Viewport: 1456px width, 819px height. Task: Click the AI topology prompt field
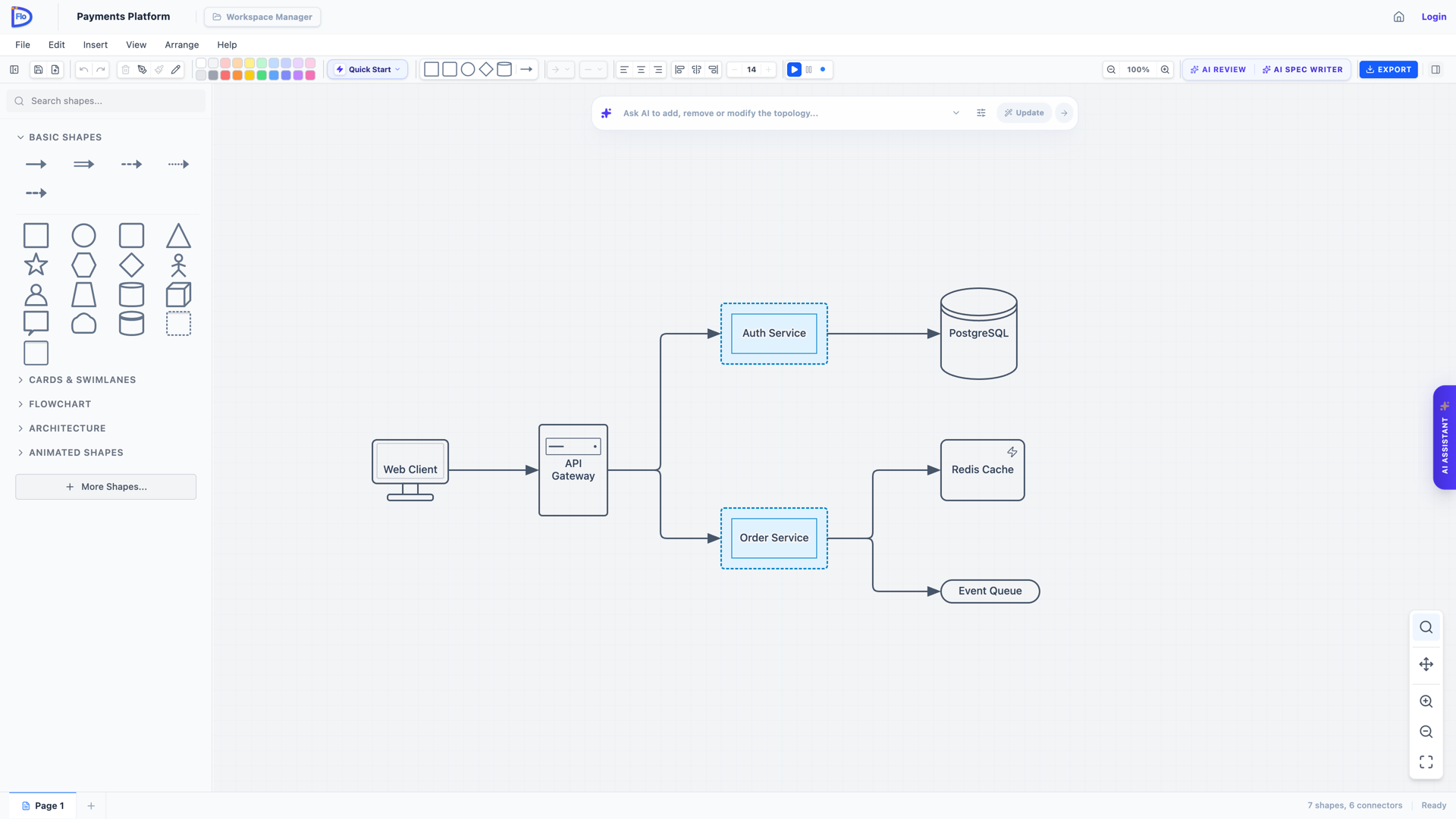pos(781,113)
